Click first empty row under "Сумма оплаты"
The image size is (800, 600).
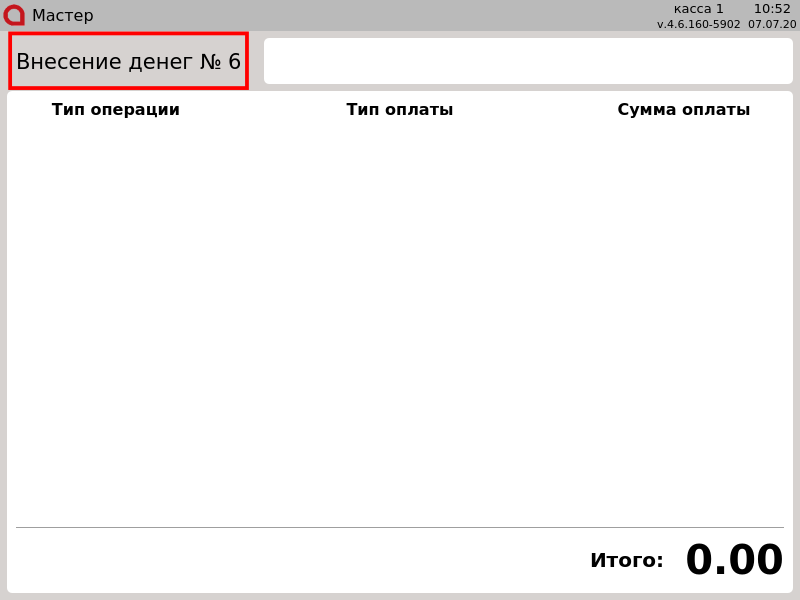pyautogui.click(x=683, y=140)
